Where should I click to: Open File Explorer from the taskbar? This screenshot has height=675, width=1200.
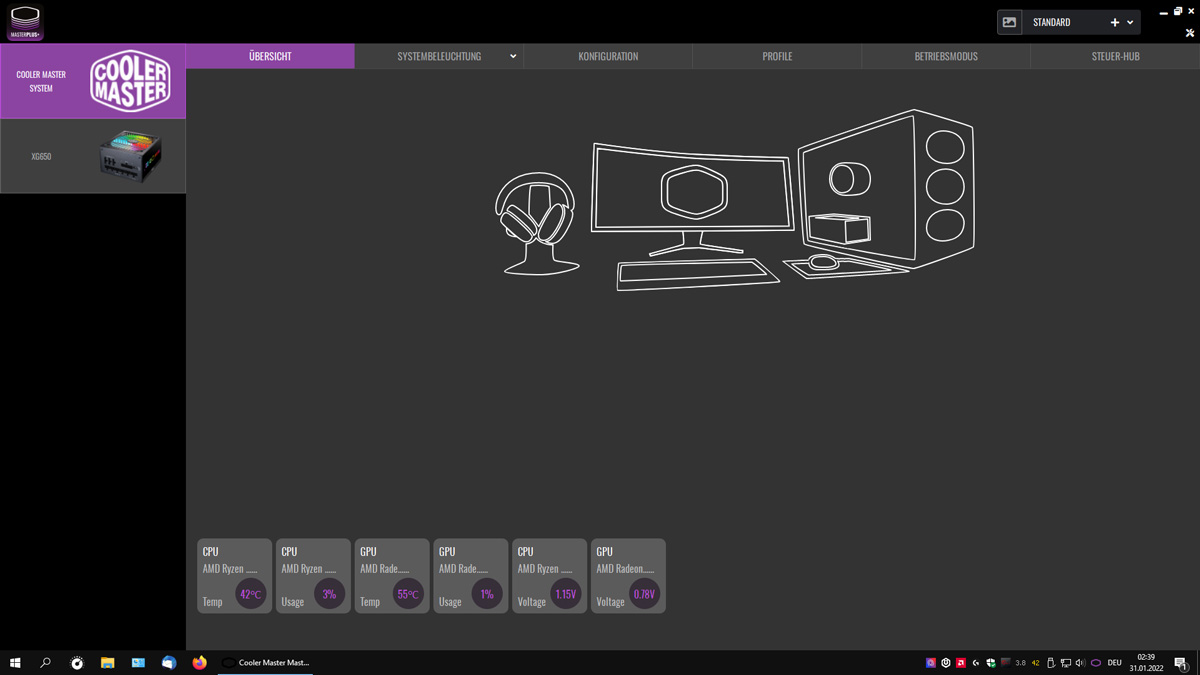(x=107, y=663)
